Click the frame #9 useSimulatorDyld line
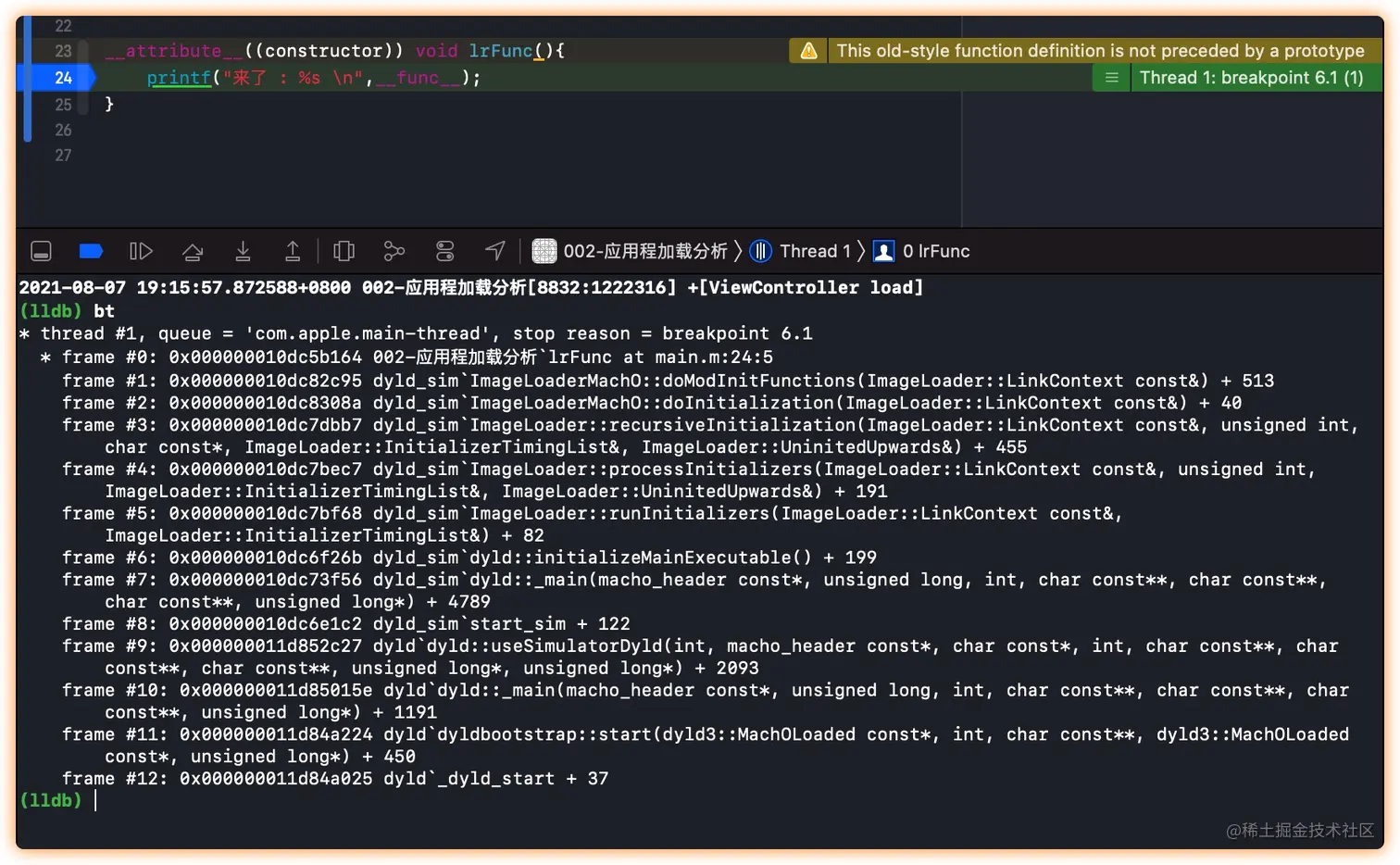This screenshot has height=865, width=1400. 700,658
